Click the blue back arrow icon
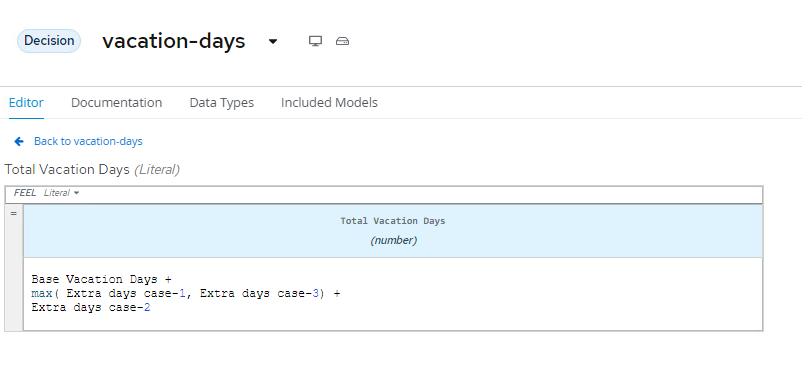The width and height of the screenshot is (802, 366). tap(19, 142)
